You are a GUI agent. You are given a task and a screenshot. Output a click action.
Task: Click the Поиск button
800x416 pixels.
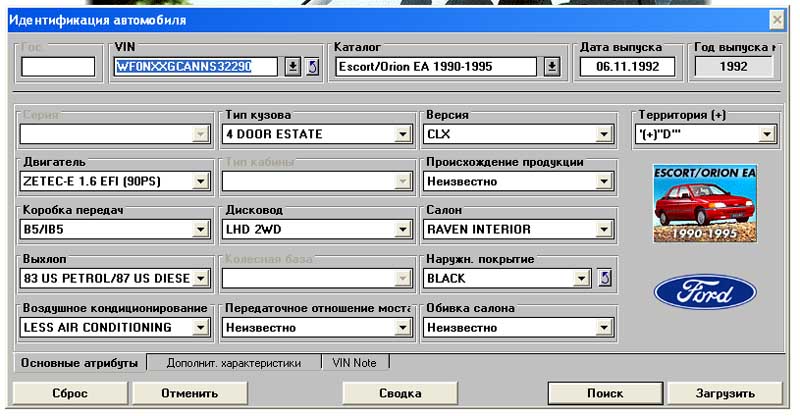tap(605, 393)
